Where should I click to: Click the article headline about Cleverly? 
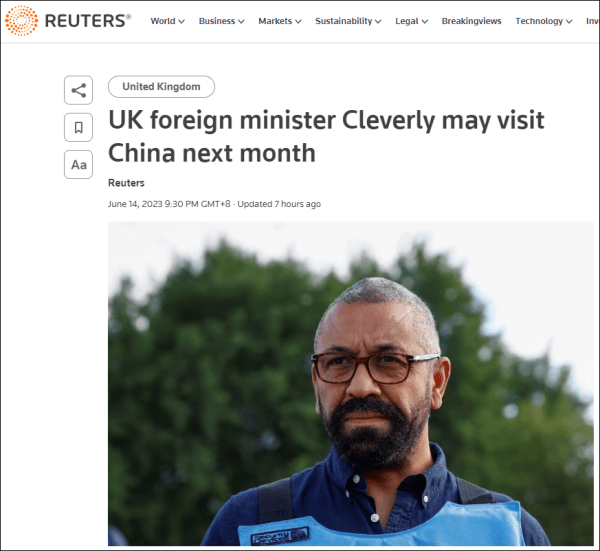[x=326, y=137]
